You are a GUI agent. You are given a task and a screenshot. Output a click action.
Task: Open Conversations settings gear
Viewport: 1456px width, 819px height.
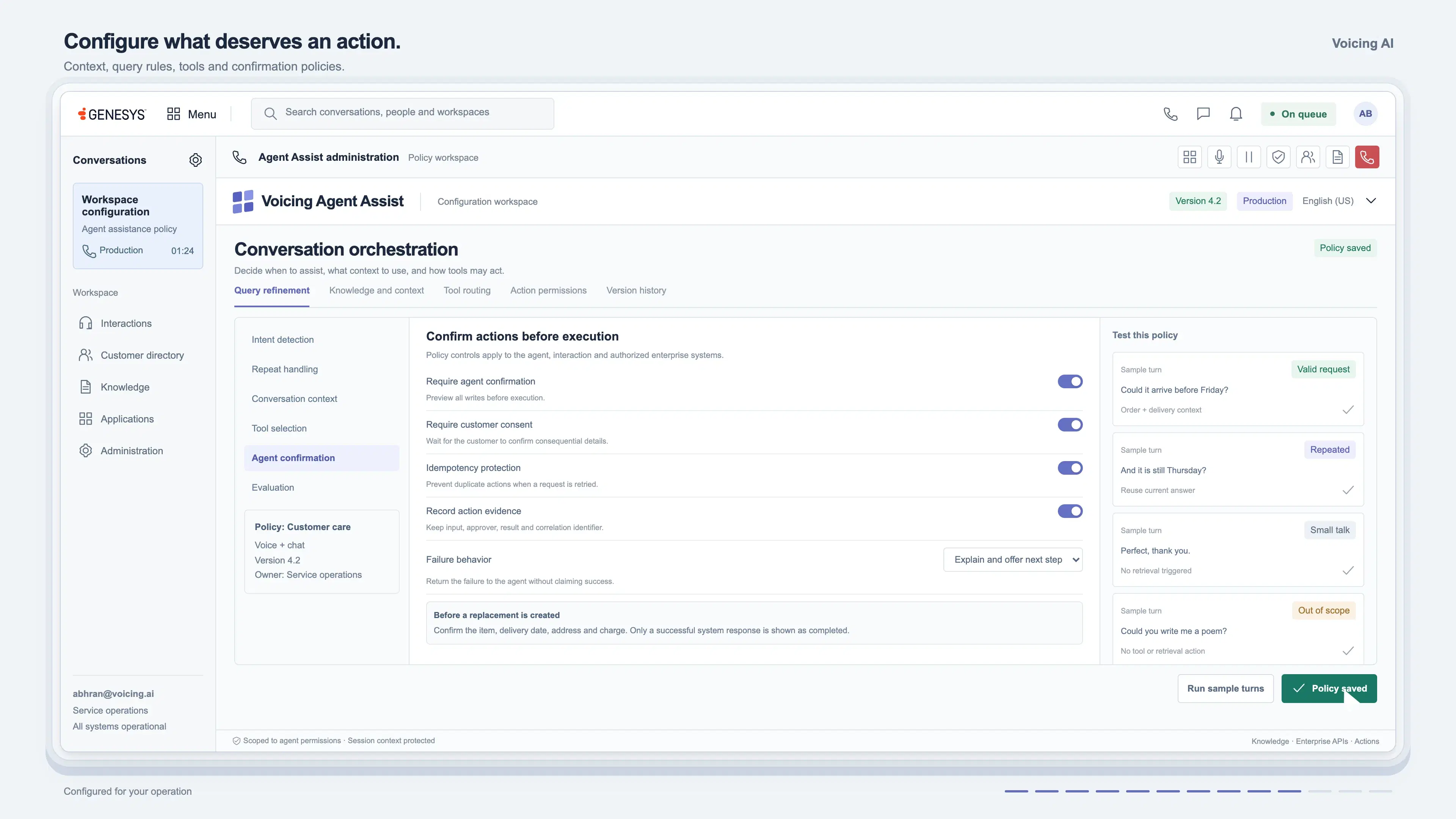[196, 160]
